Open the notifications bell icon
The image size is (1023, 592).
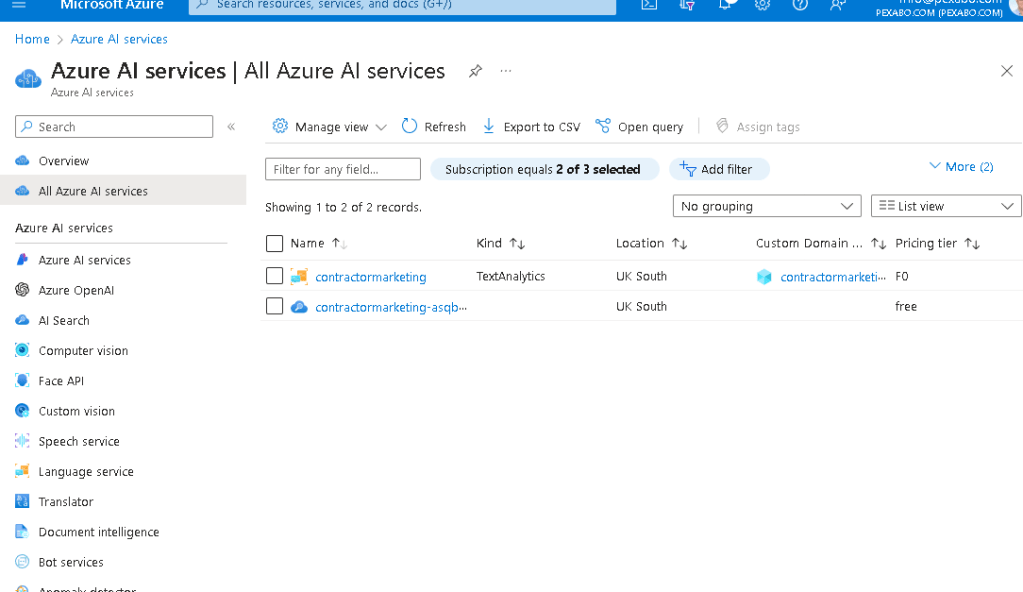[x=725, y=5]
